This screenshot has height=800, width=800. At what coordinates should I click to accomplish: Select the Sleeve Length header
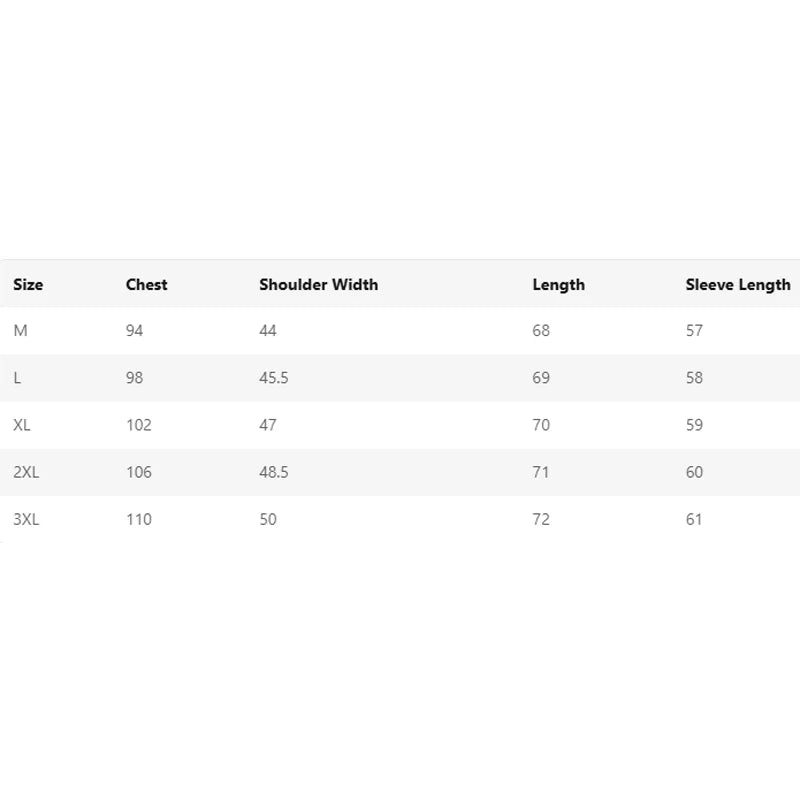[738, 285]
